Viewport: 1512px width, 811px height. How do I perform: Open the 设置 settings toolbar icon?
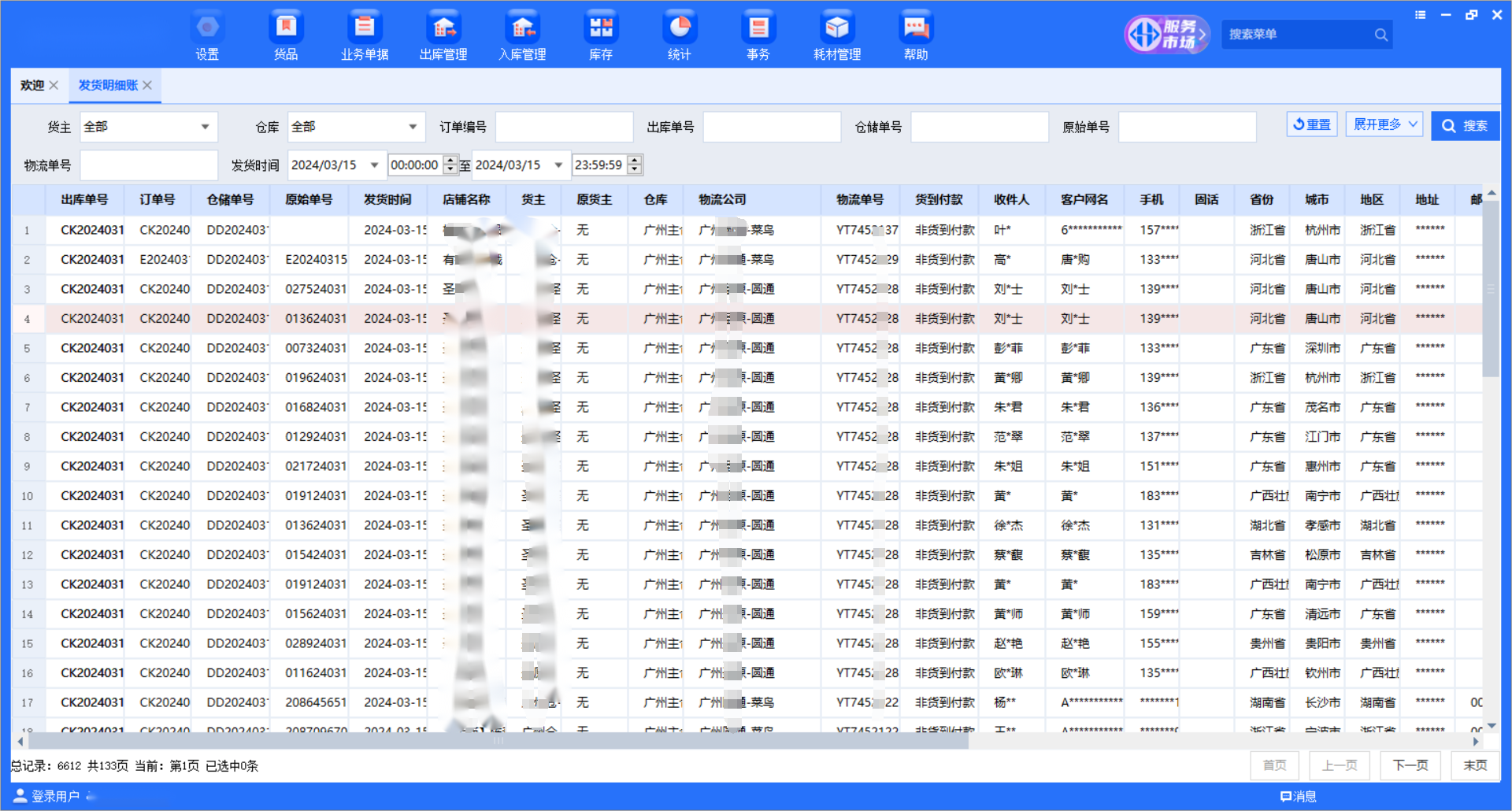[x=207, y=36]
